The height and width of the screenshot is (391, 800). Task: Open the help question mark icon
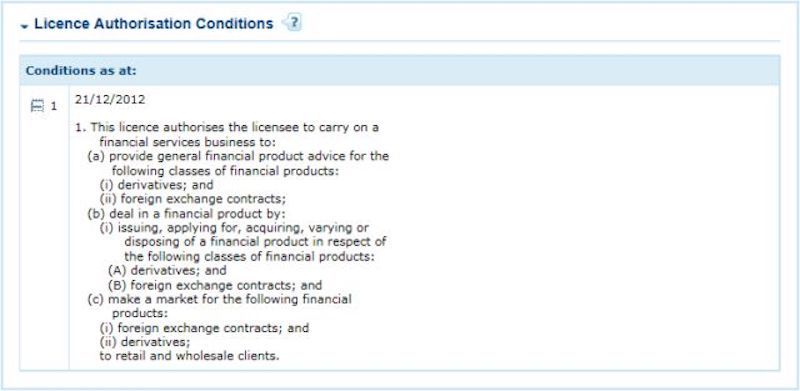tap(293, 23)
